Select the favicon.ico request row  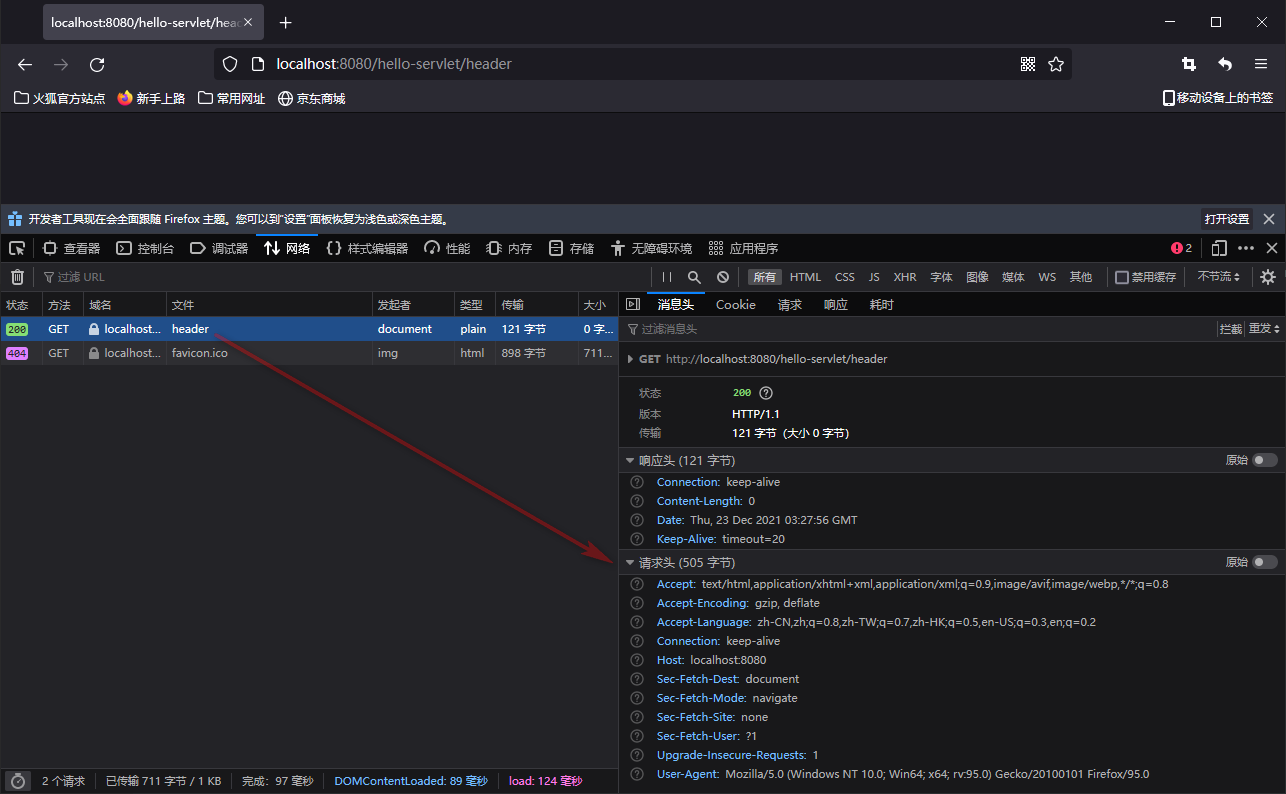point(309,353)
